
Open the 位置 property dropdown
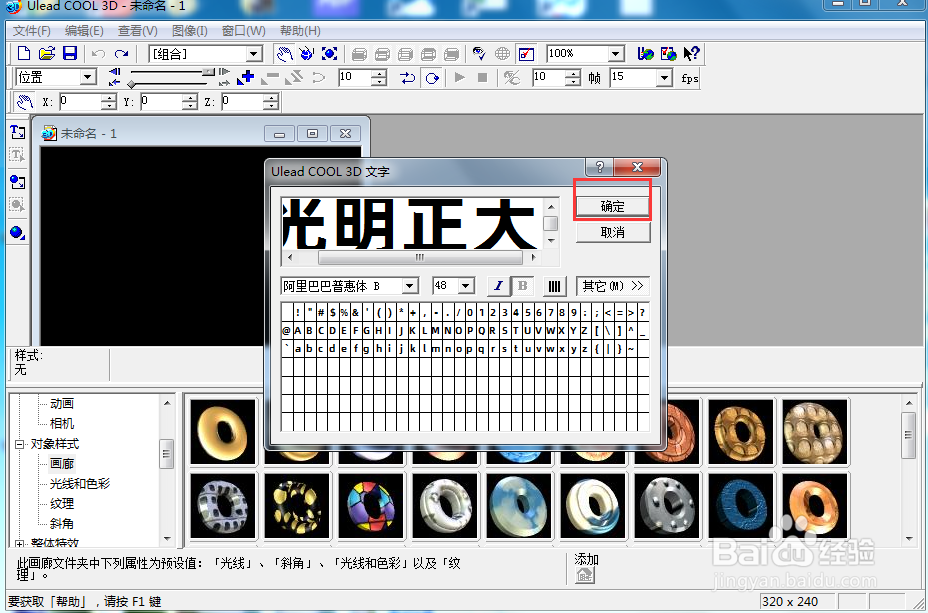click(x=88, y=78)
